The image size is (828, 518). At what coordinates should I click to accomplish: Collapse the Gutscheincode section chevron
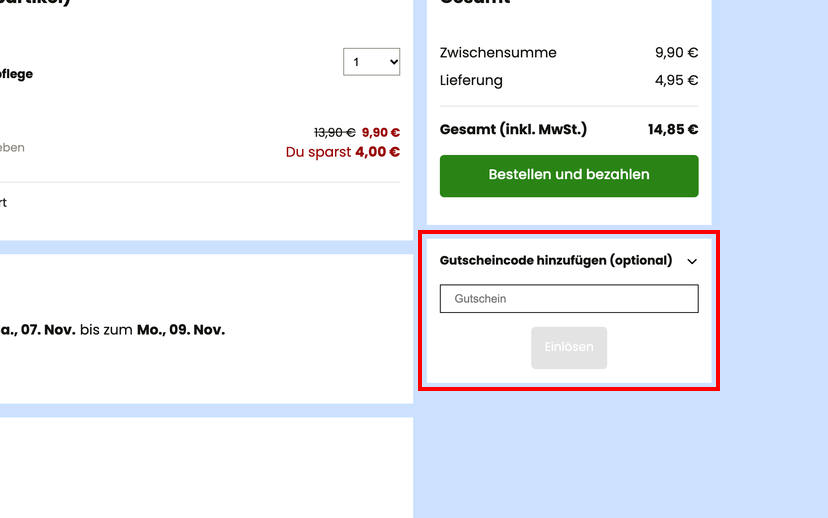click(692, 261)
